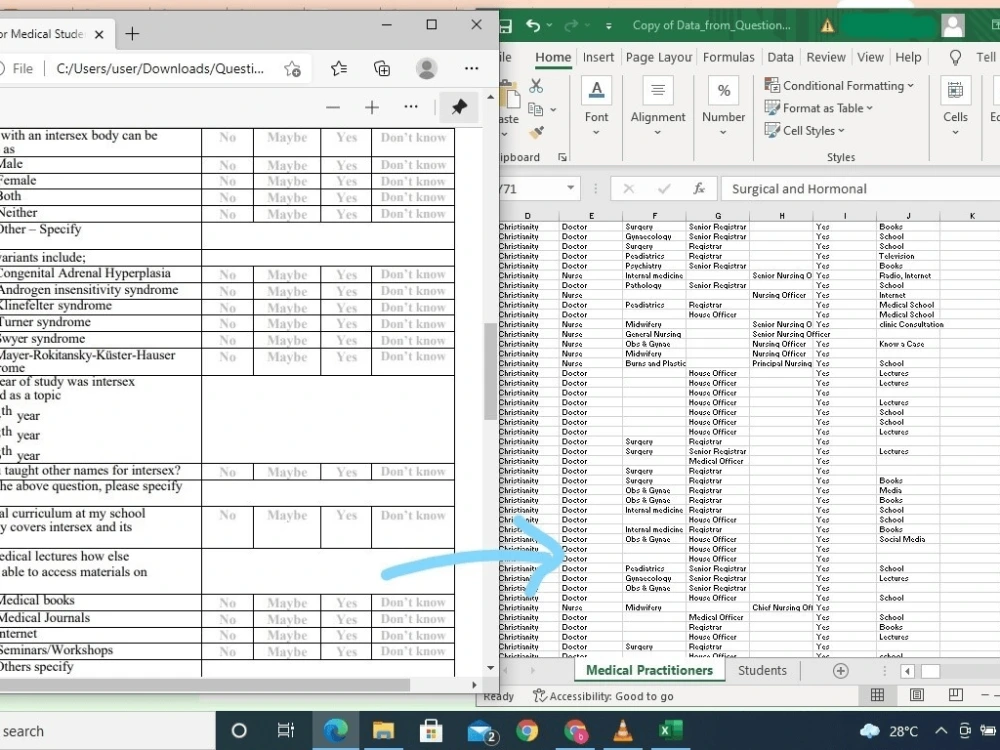Open the Clipboard pane dialog launcher

(x=562, y=158)
